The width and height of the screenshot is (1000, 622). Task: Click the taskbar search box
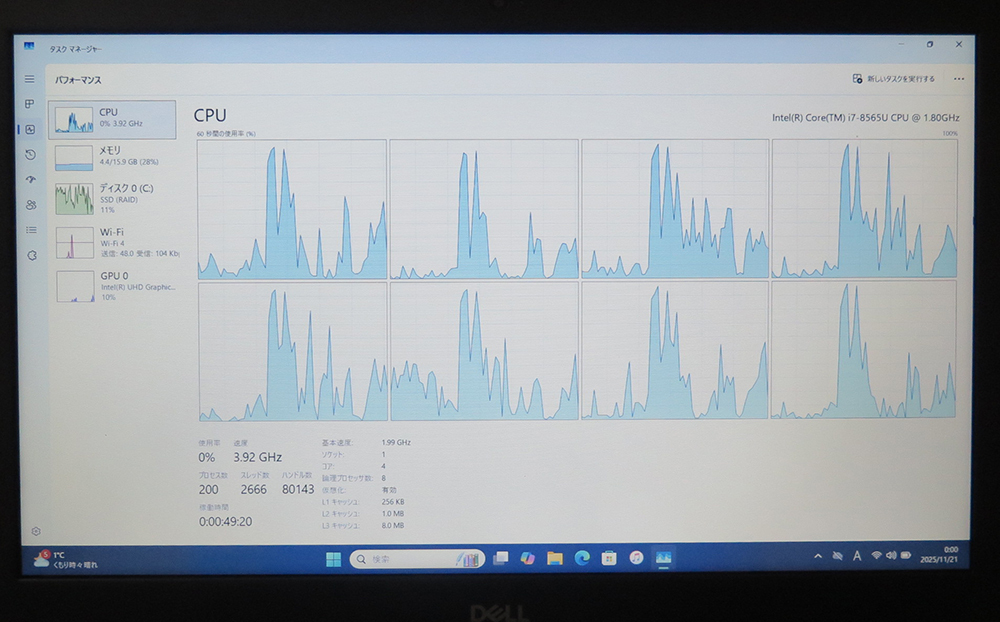pos(417,559)
